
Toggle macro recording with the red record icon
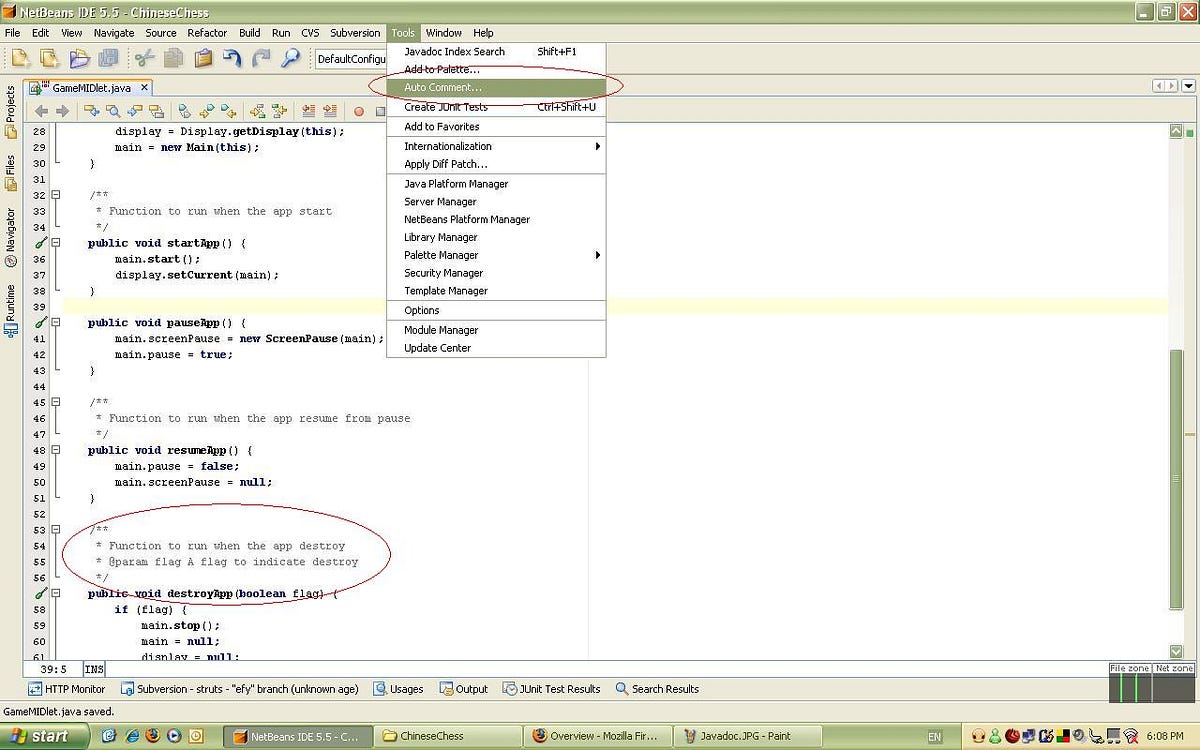tap(360, 111)
